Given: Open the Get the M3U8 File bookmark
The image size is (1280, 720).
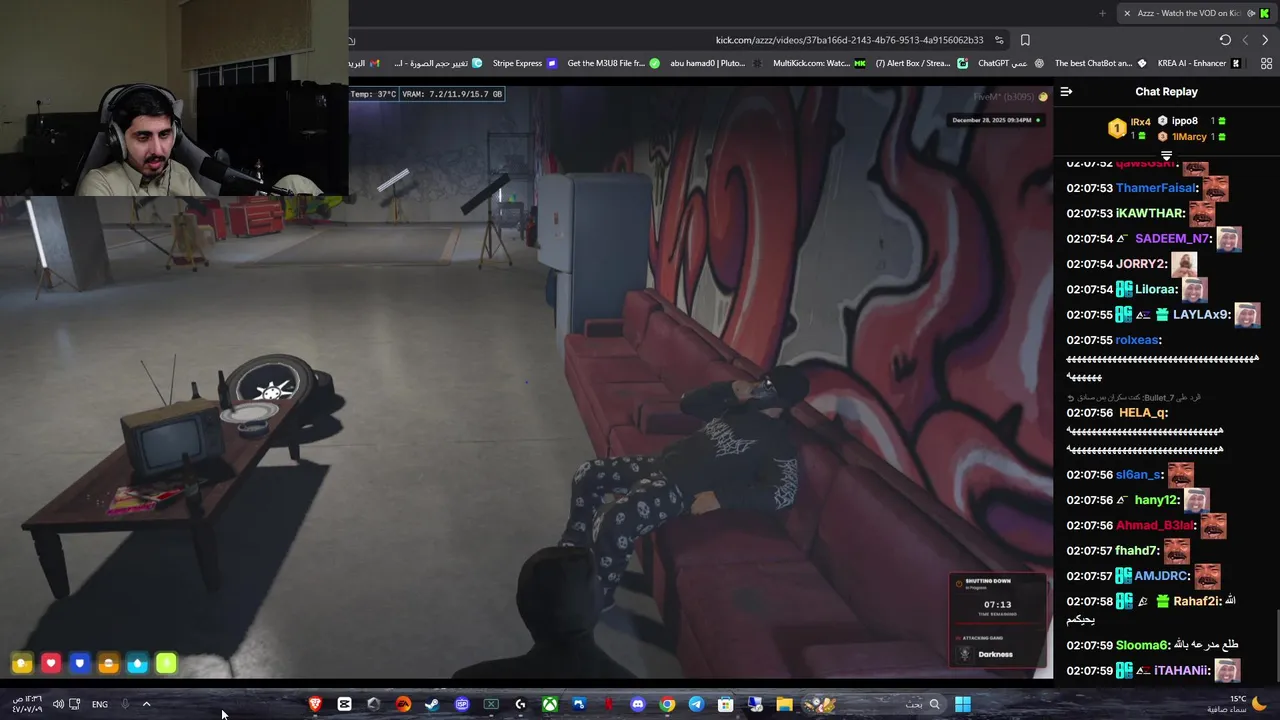Looking at the screenshot, I should [613, 63].
